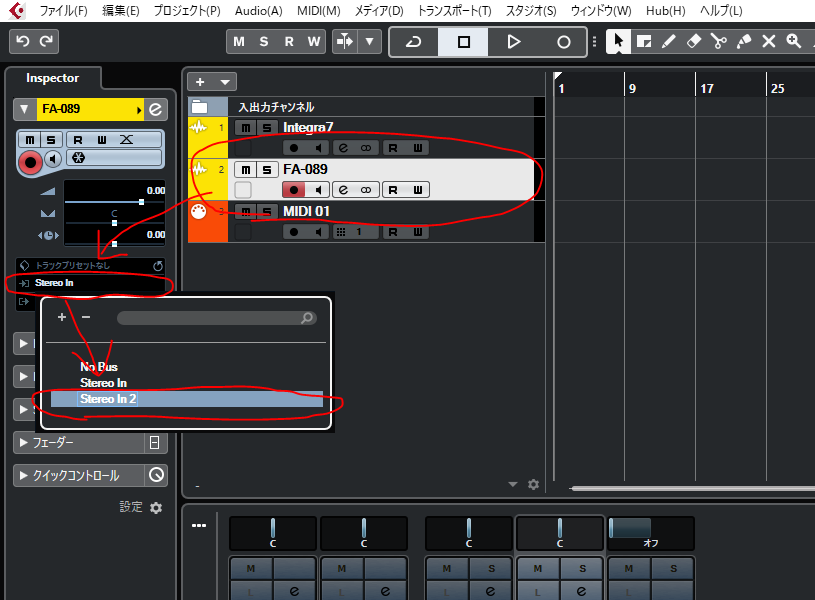Open Inspector 設定 gear settings
Image resolution: width=815 pixels, height=600 pixels.
click(155, 507)
